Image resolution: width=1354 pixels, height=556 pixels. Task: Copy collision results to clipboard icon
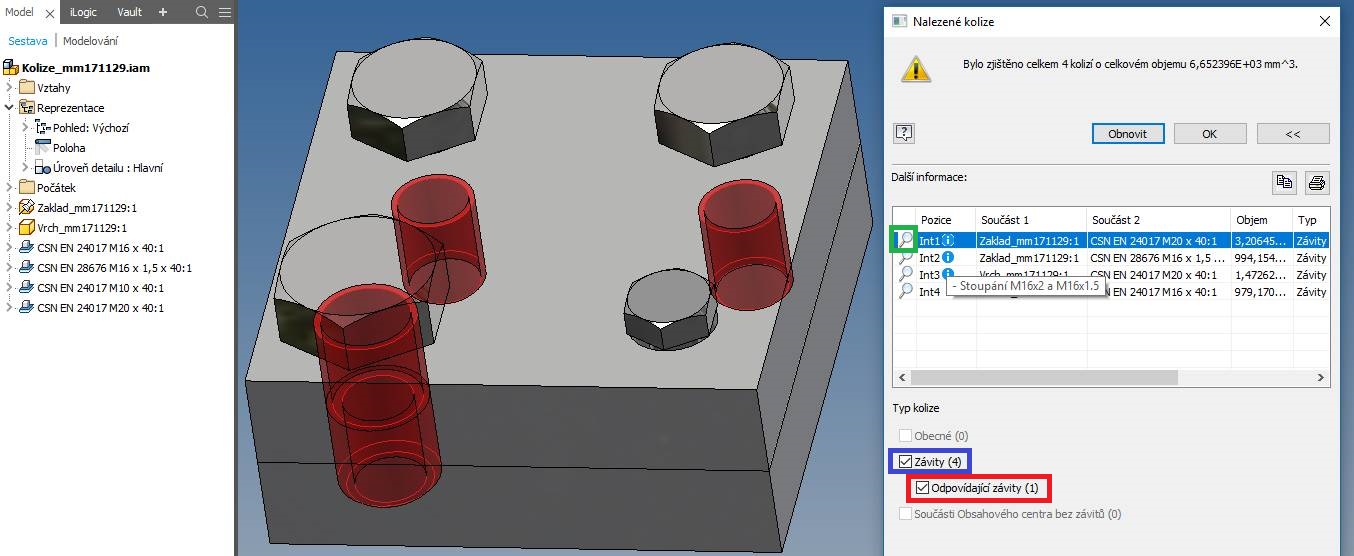point(1283,182)
